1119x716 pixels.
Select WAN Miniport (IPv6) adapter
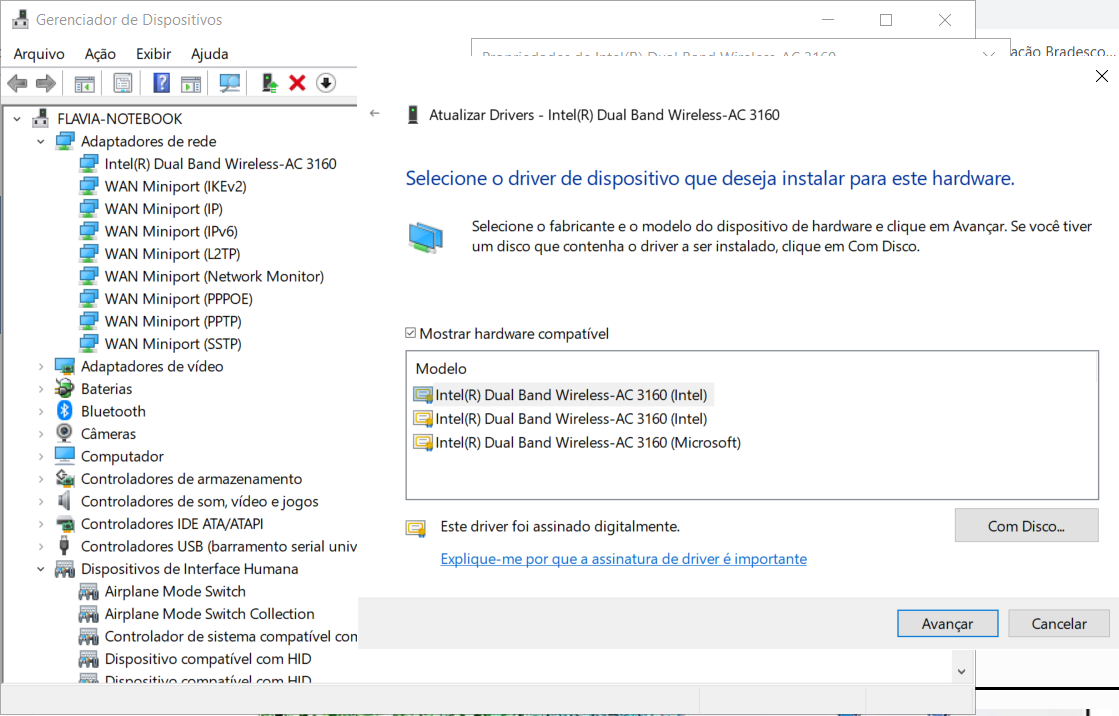click(171, 231)
